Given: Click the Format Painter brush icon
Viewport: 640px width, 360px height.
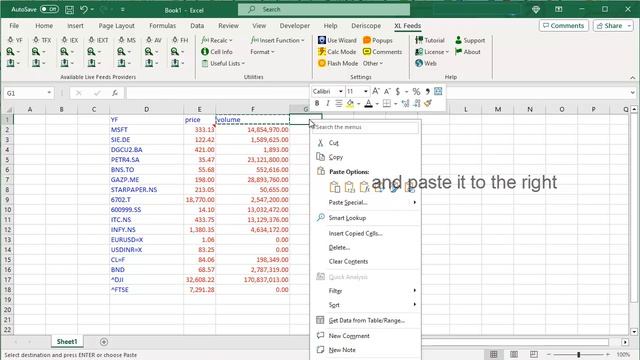Looking at the screenshot, I should (x=428, y=104).
